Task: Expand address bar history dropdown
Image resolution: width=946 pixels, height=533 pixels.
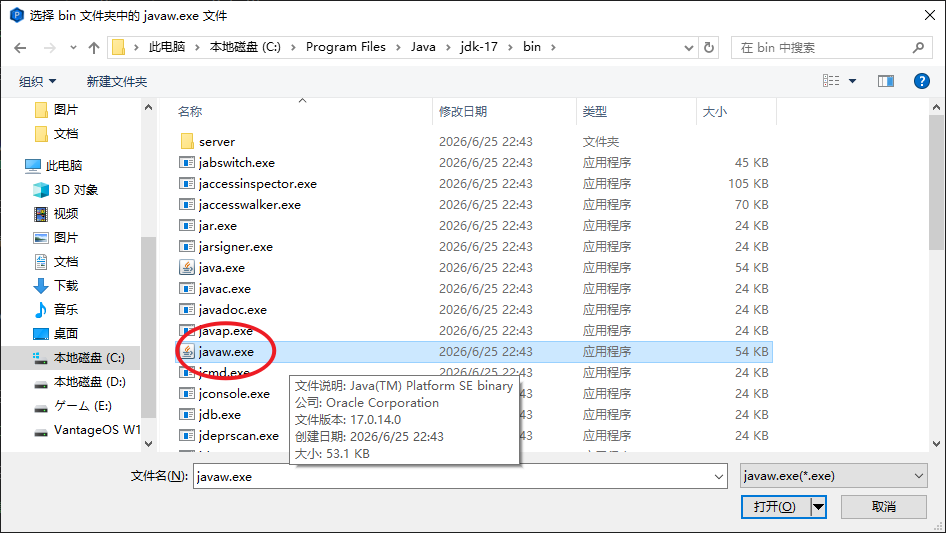Action: coord(688,48)
